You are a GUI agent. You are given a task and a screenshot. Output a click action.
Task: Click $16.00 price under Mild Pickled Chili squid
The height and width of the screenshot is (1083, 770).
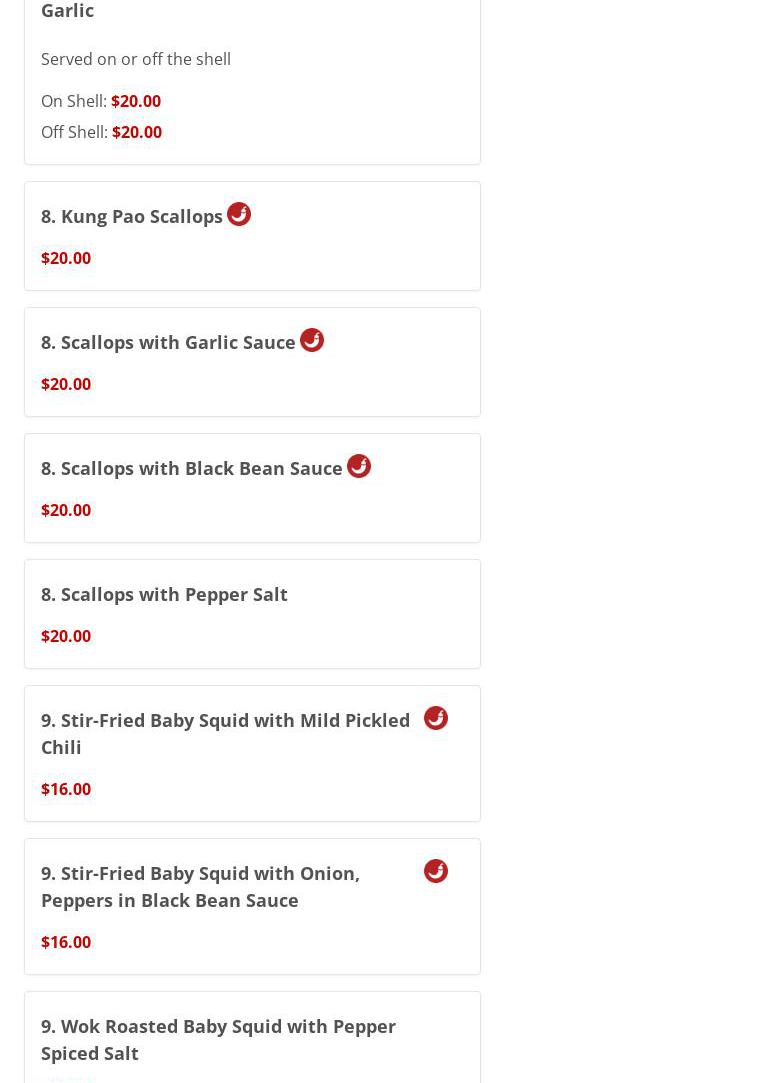66,789
